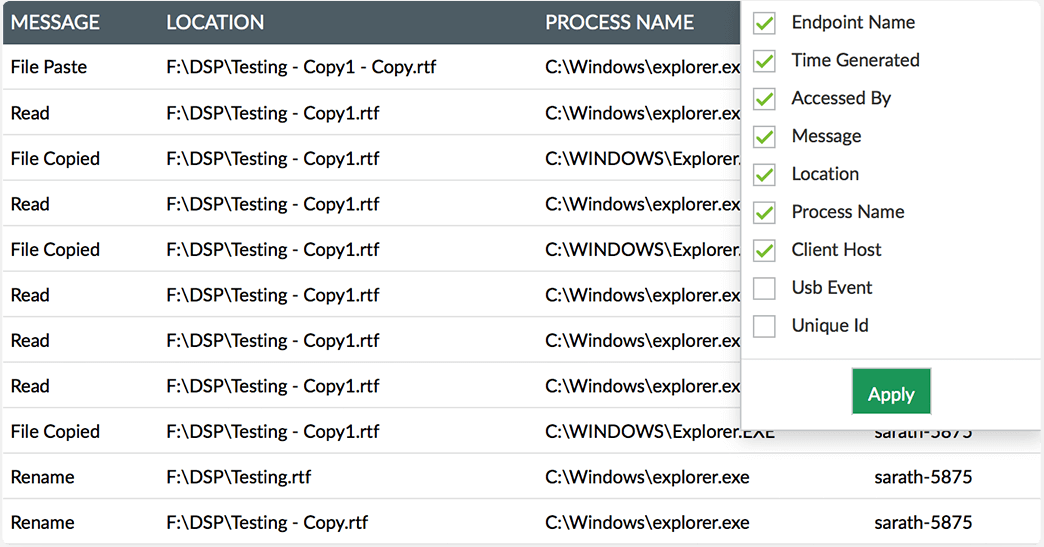Image resolution: width=1044 pixels, height=547 pixels.
Task: Click explorer.exe process in 'Testing - Copy.rtf' row
Action: click(647, 522)
